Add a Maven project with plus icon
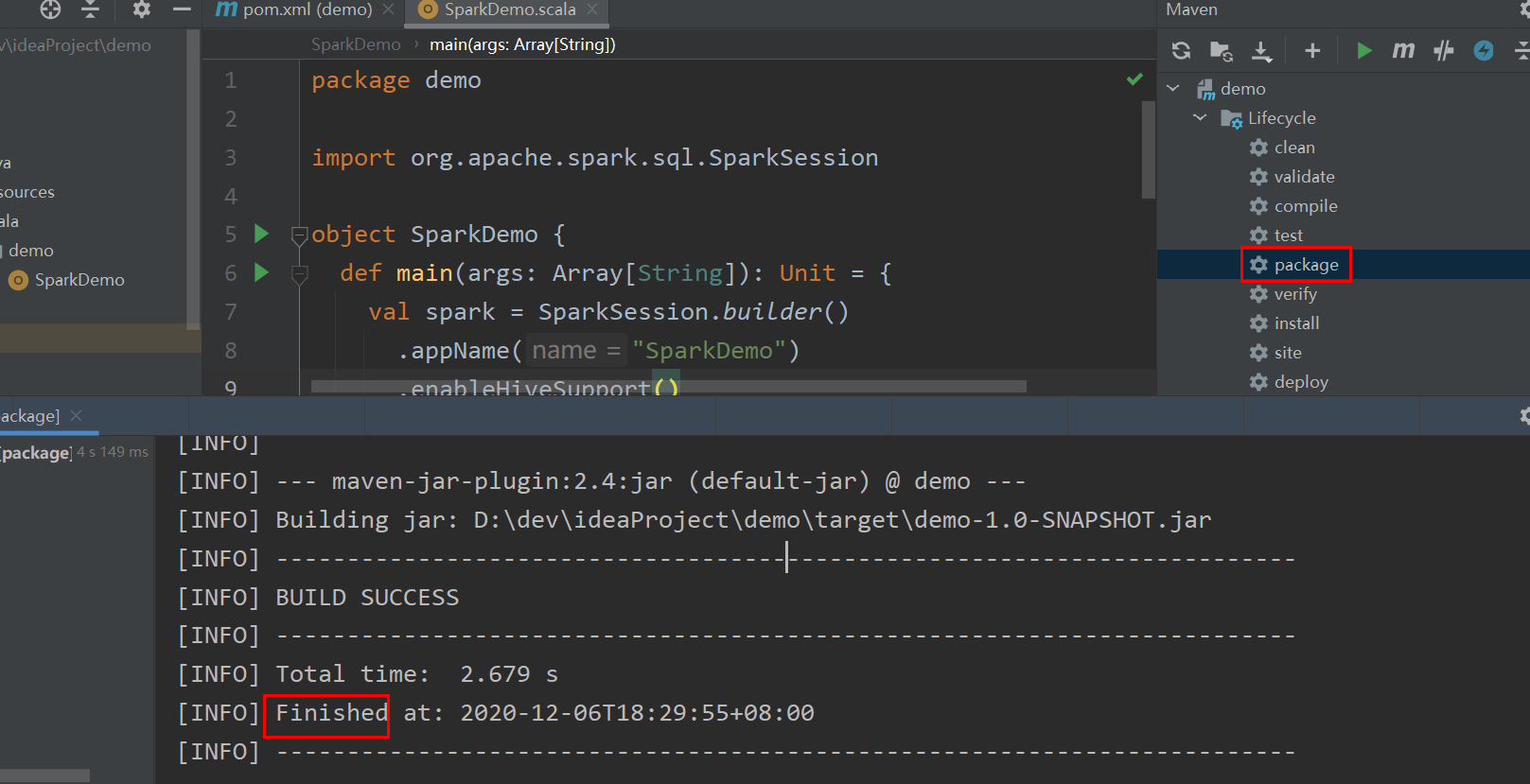Image resolution: width=1530 pixels, height=784 pixels. [1311, 51]
